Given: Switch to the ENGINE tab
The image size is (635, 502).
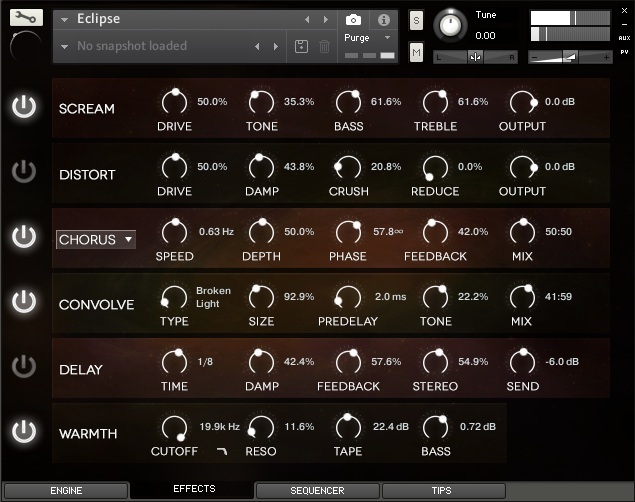Looking at the screenshot, I should click(x=66, y=490).
